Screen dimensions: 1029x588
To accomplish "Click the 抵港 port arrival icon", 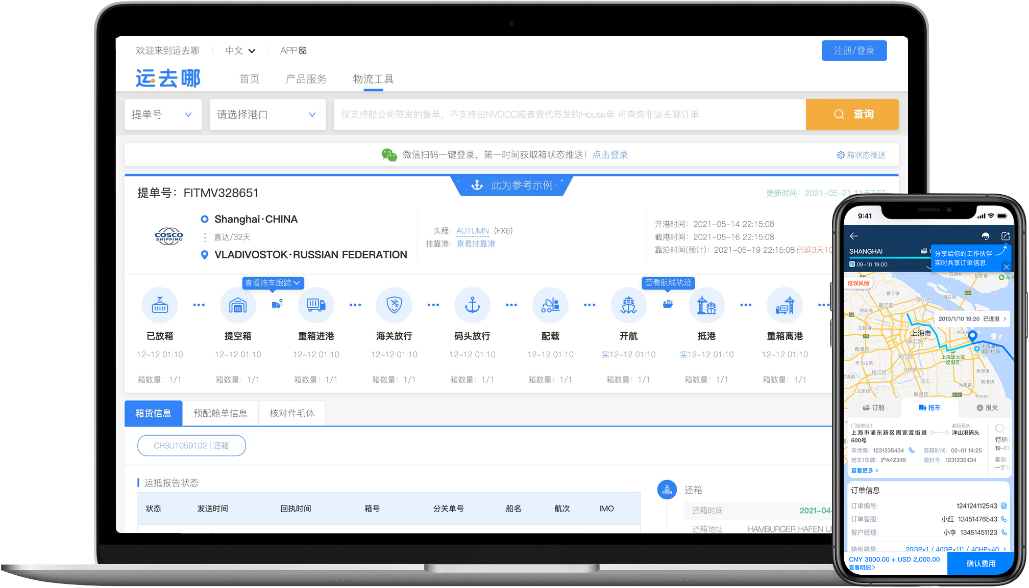I will 706,305.
